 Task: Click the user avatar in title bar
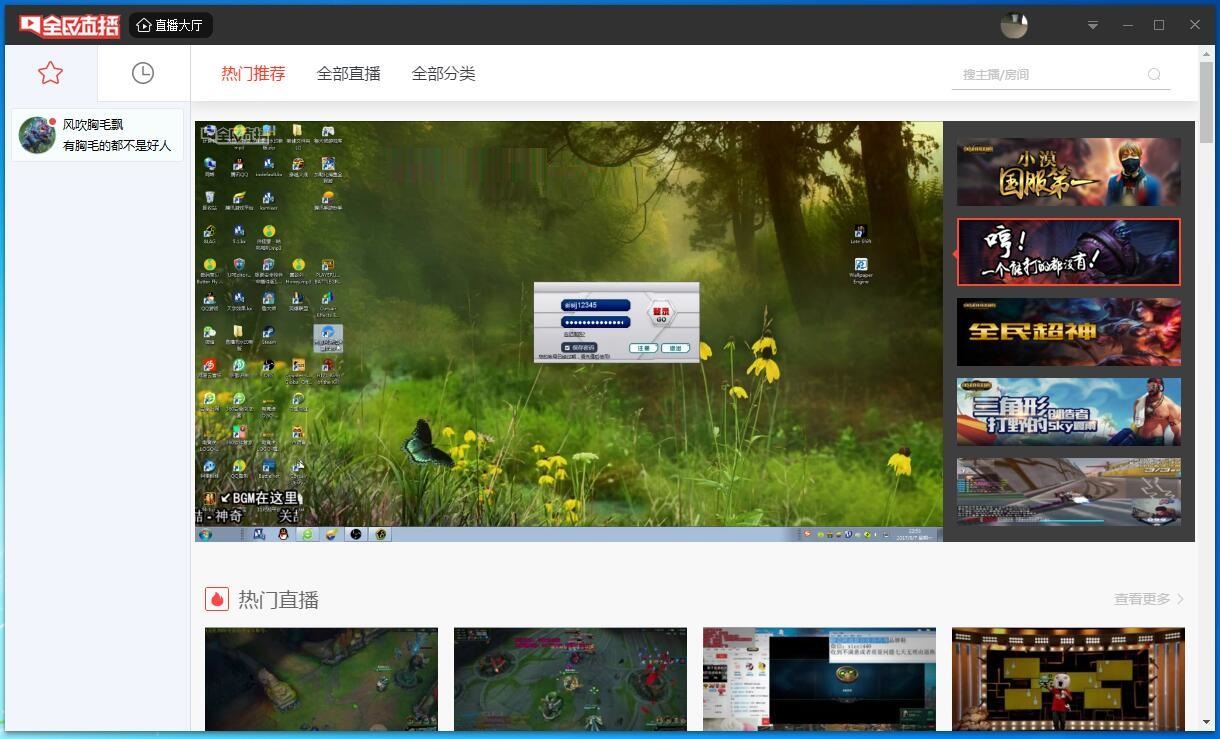coord(1014,25)
